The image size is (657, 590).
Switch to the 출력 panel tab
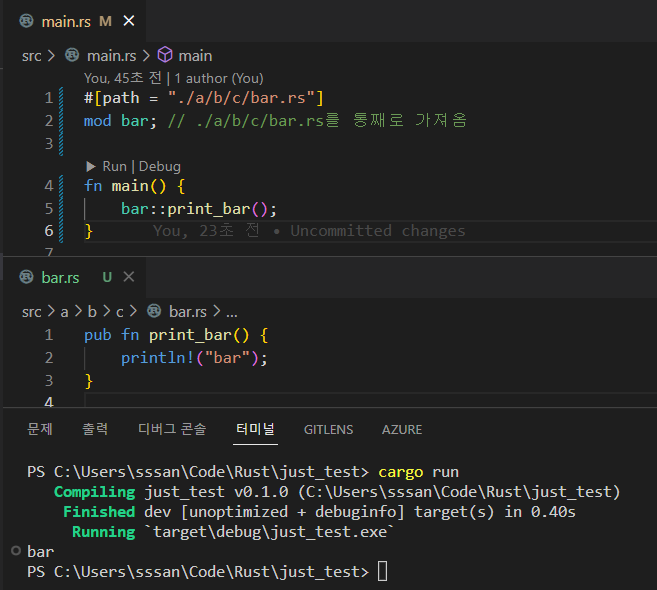pos(95,429)
